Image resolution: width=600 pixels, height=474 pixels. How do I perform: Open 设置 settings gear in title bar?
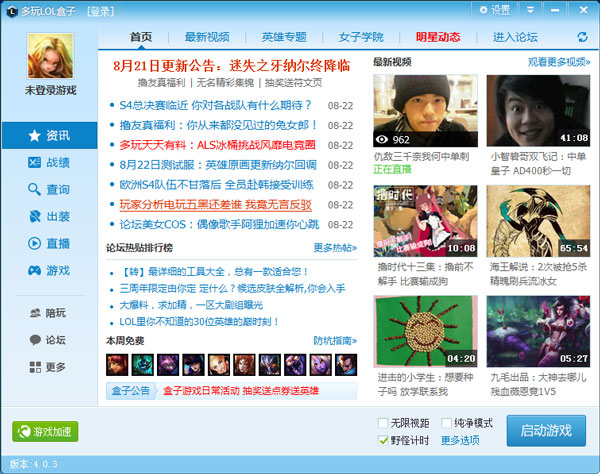pos(494,10)
